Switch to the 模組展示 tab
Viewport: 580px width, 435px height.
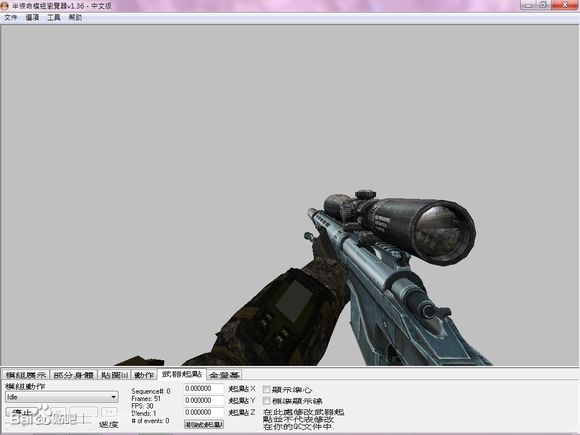26,375
